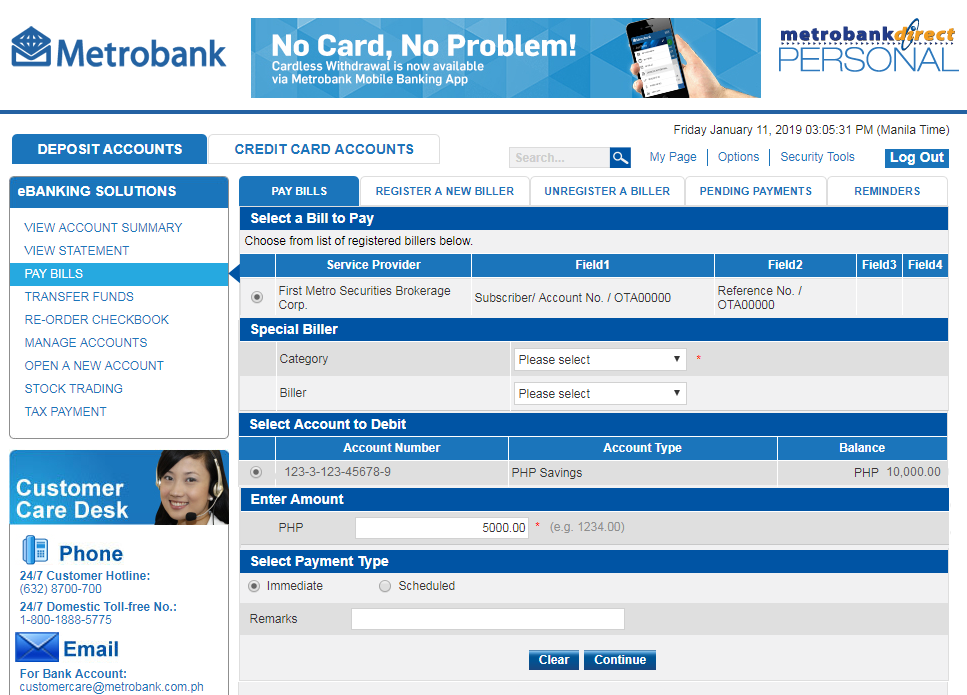Click the 'Subscriber/ Account No. / OTA00000' cell
Screen dimensions: 967x695
[592, 297]
